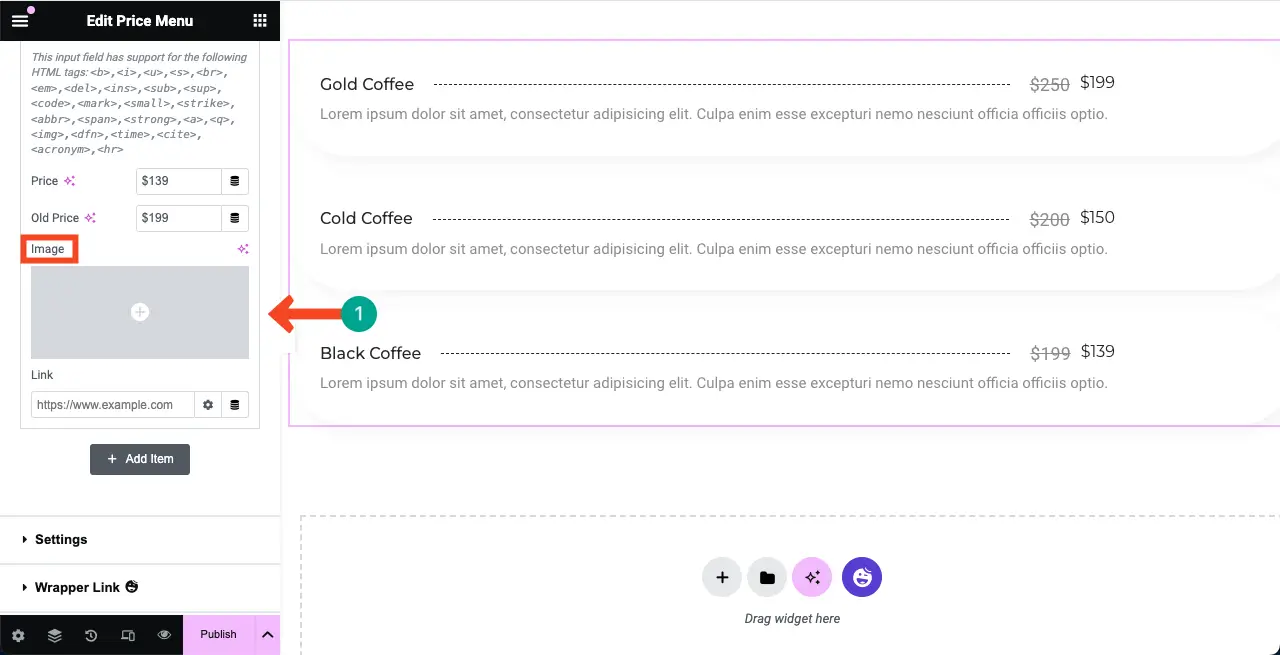Expand the save options arrow beside Publish
This screenshot has width=1280, height=655.
[x=268, y=635]
